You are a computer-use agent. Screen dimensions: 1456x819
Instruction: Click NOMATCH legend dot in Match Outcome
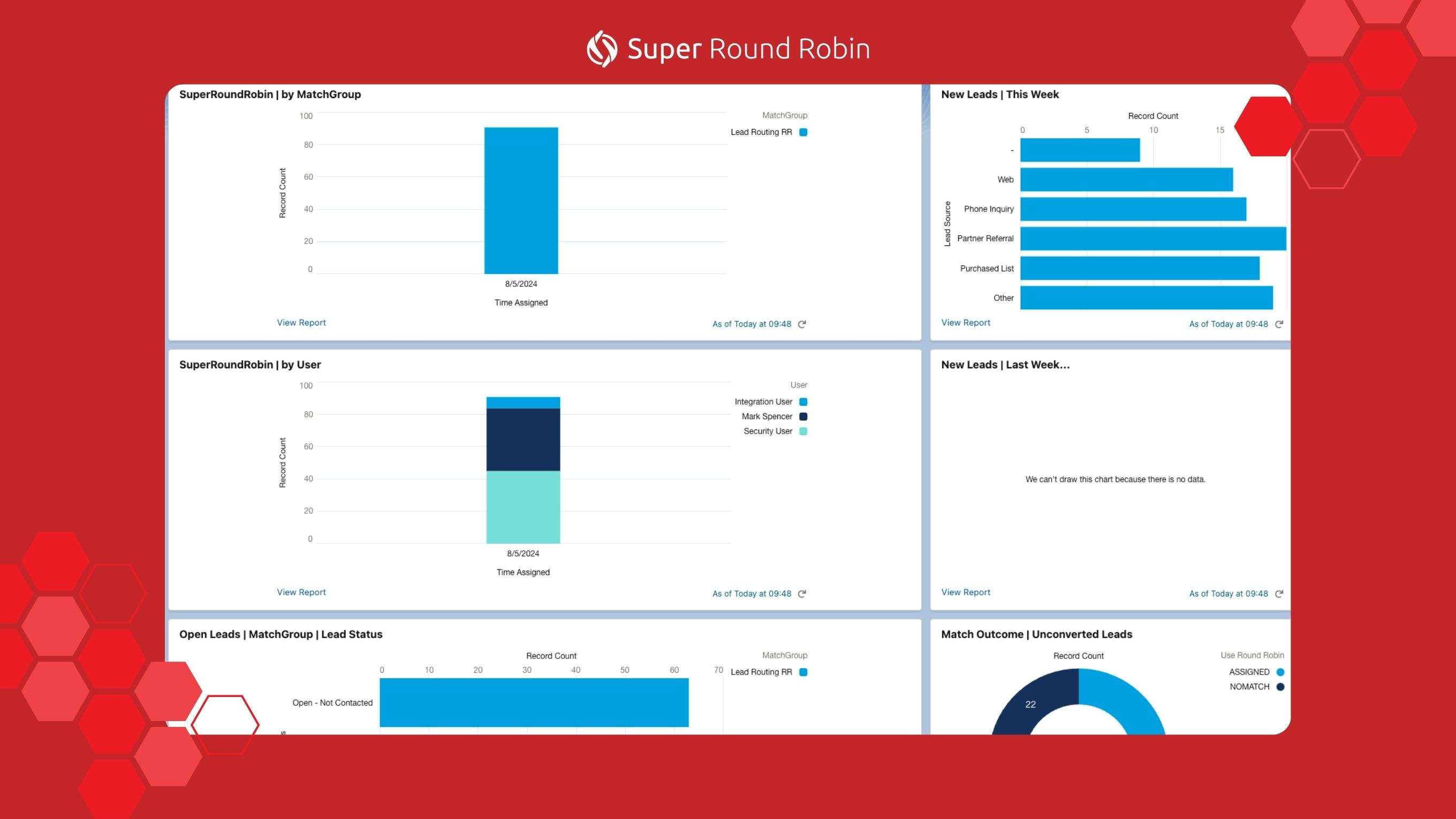1280,687
